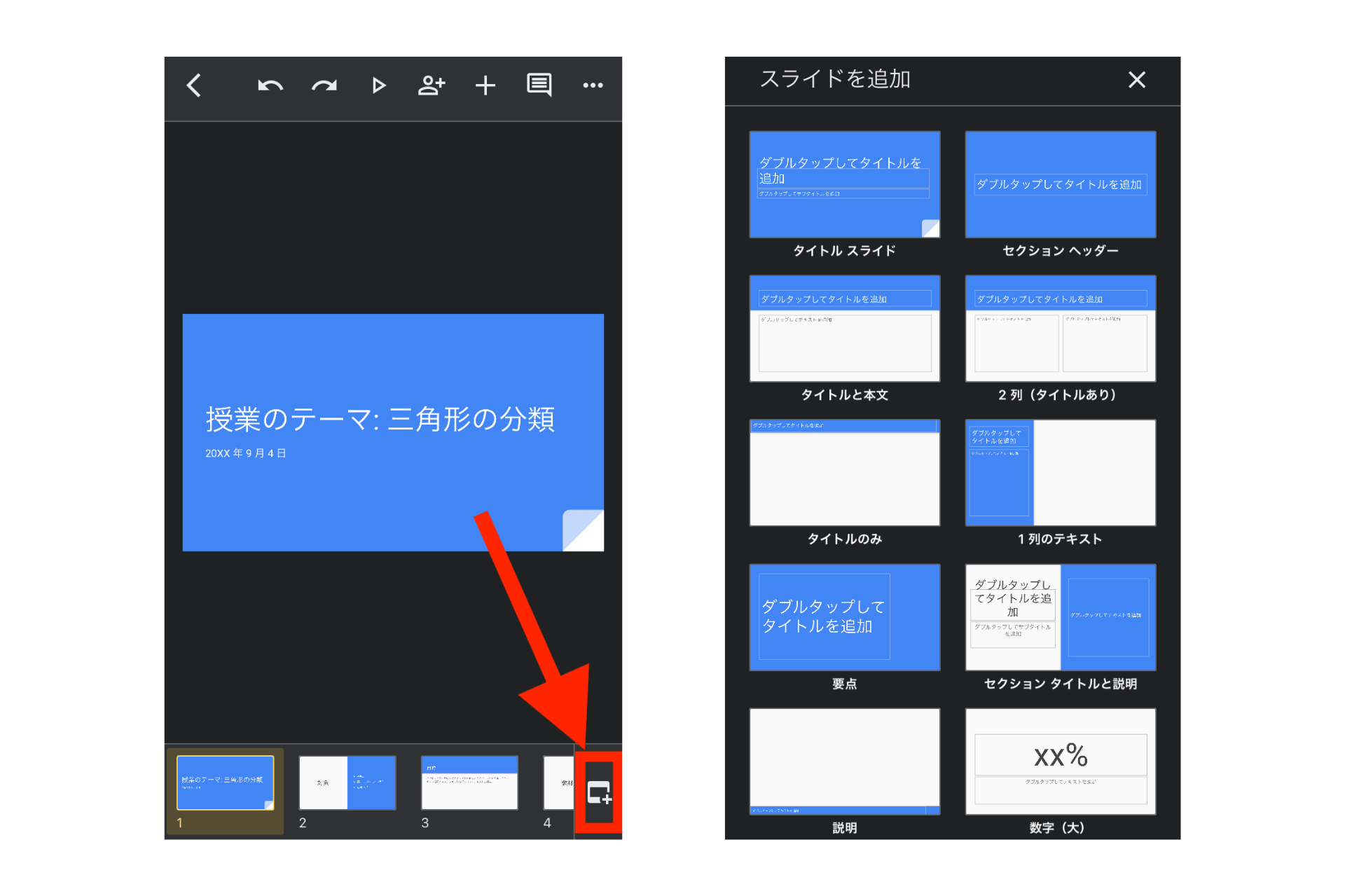Select slide 3 thumbnail in filmstrip
1345x896 pixels.
(469, 783)
